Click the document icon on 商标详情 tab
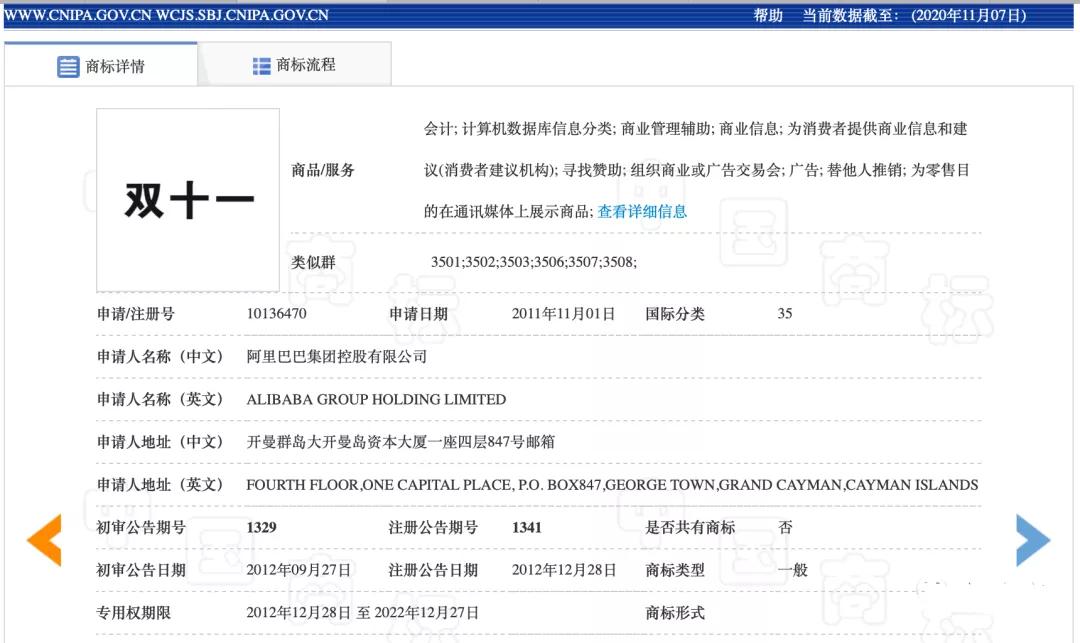1080x643 pixels. [x=68, y=64]
